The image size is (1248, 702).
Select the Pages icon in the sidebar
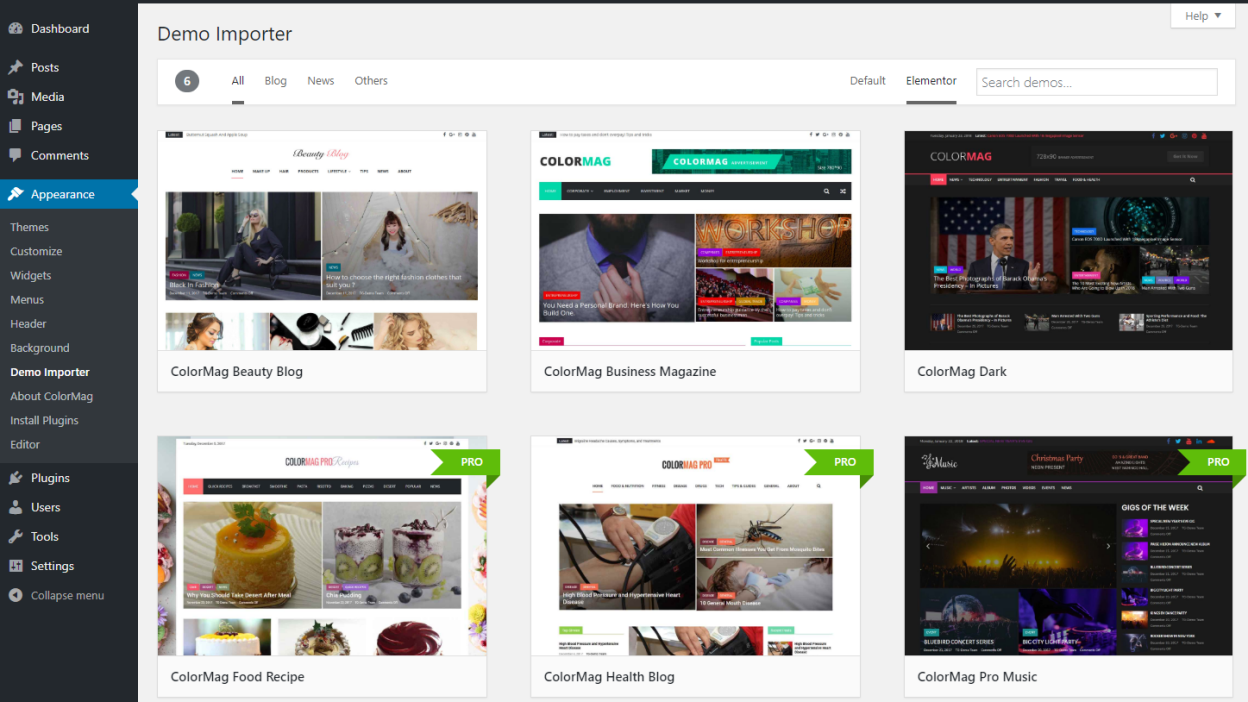click(15, 126)
